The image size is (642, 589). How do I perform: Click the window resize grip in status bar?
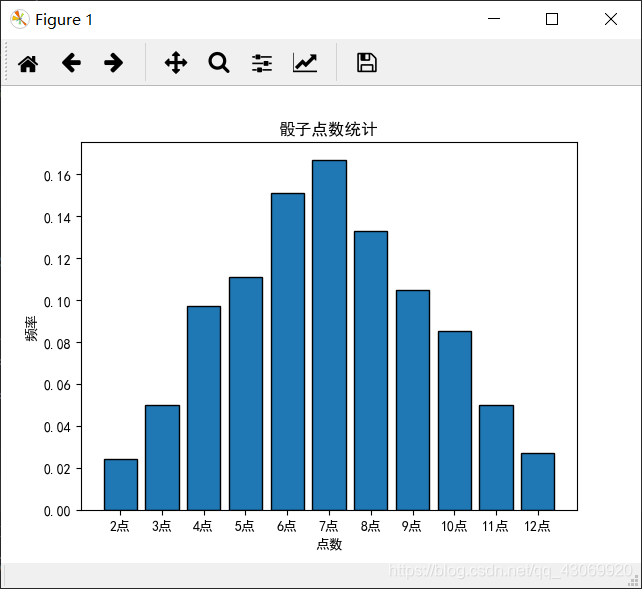point(634,581)
